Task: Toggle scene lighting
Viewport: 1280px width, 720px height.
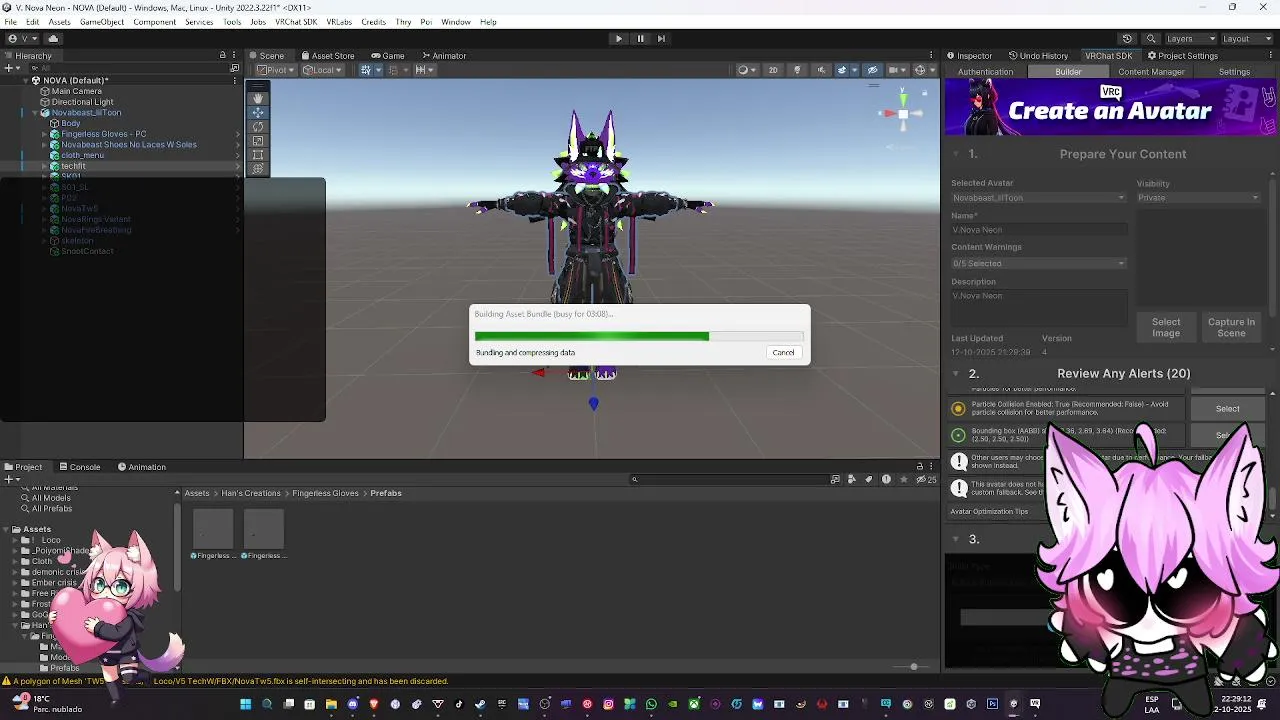Action: click(797, 70)
